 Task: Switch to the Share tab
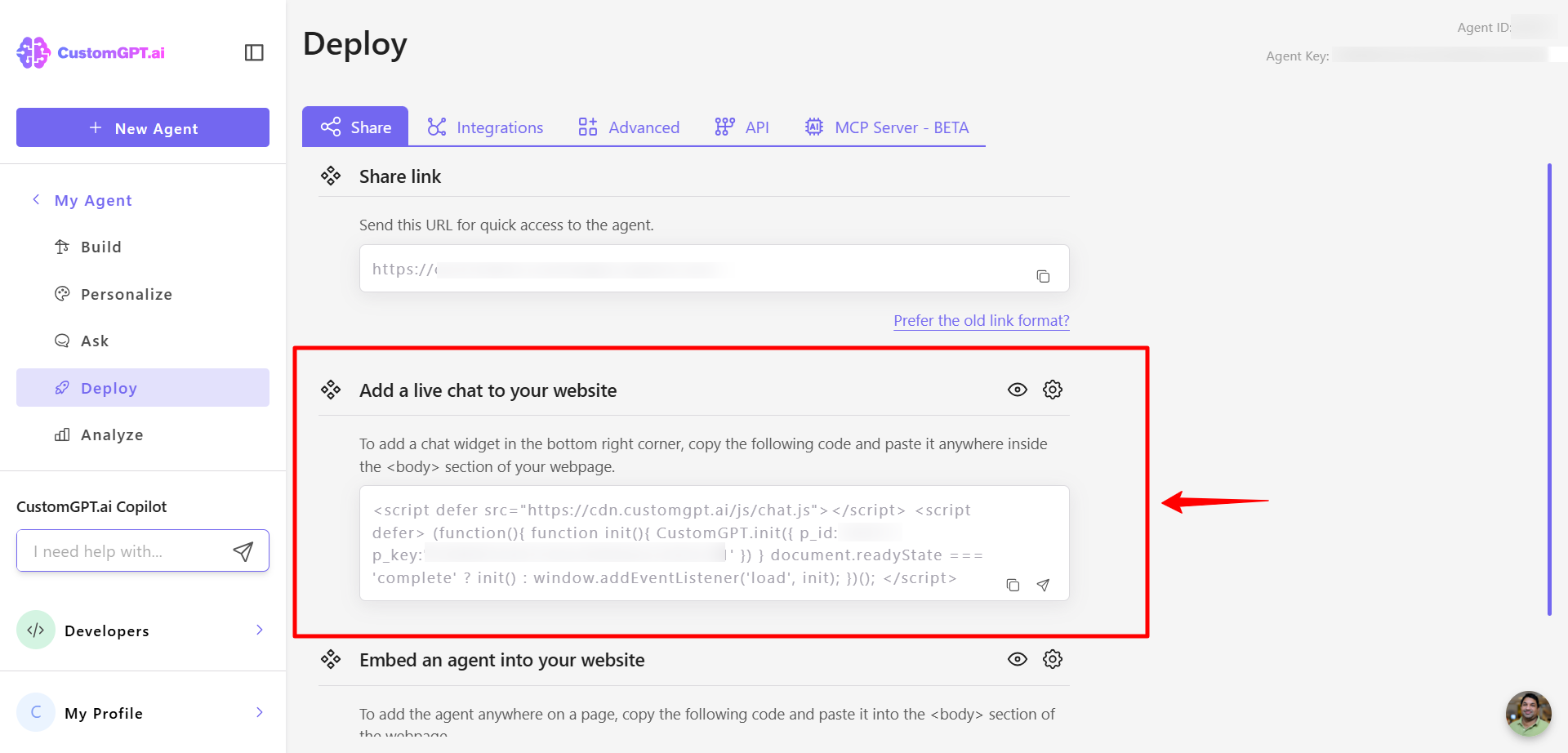click(355, 127)
